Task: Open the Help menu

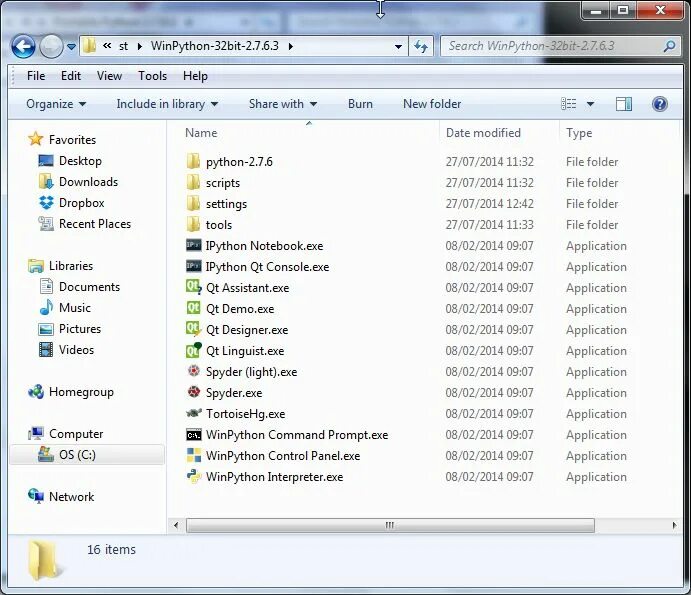Action: click(x=195, y=76)
